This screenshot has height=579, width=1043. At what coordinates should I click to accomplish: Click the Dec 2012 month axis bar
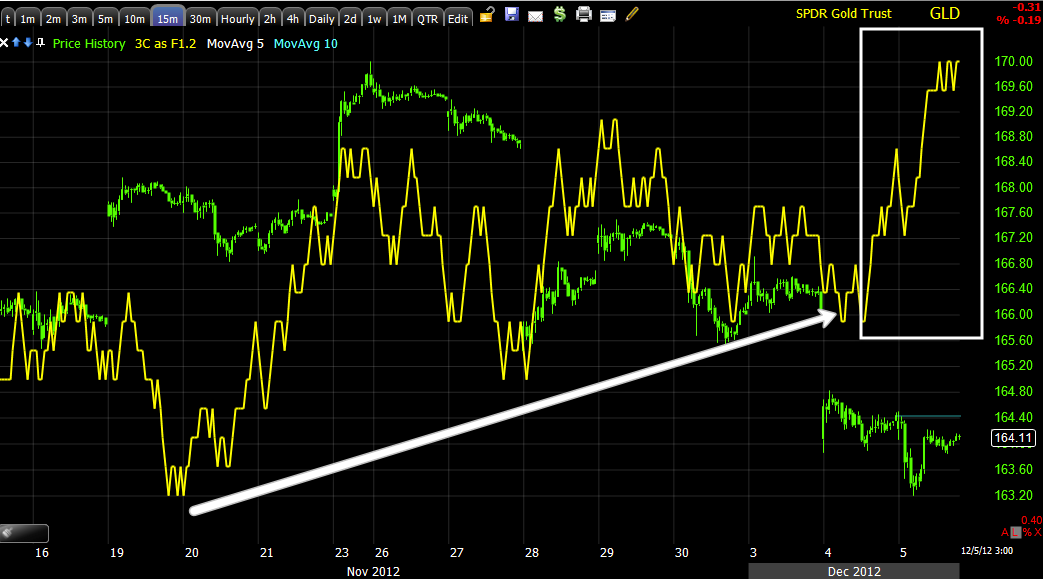854,571
